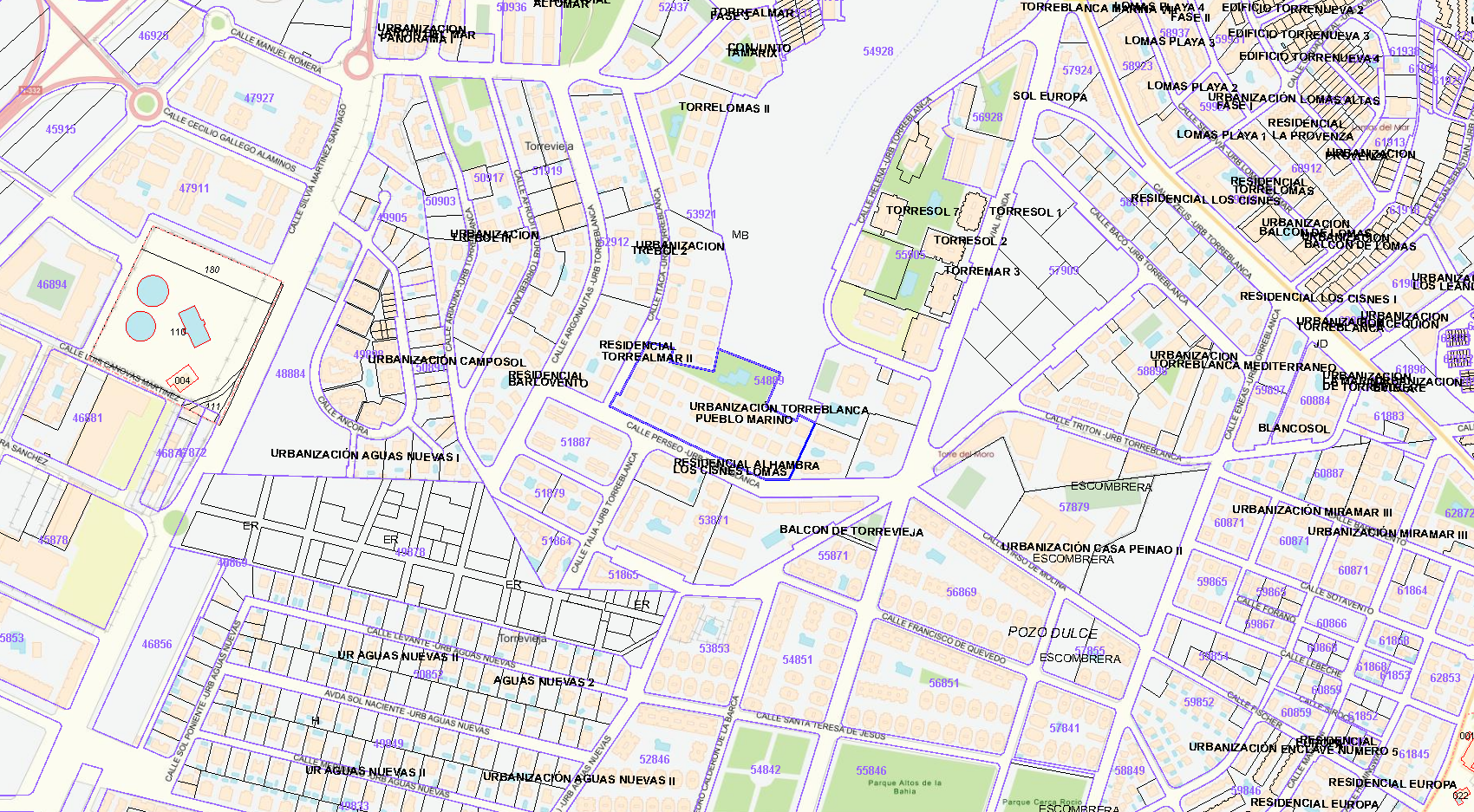Select the POZO DULCE area label
Image resolution: width=1474 pixels, height=812 pixels.
click(1052, 633)
